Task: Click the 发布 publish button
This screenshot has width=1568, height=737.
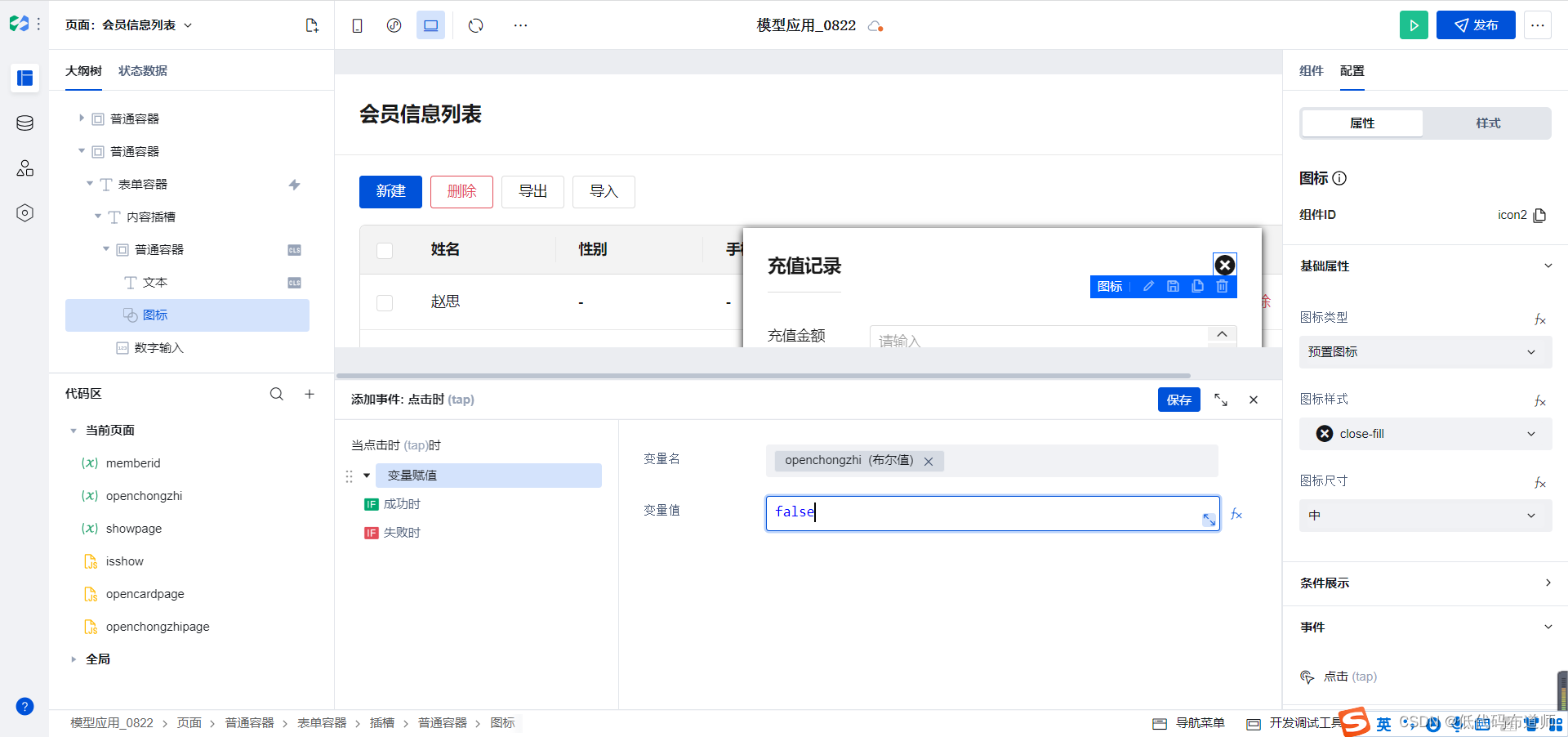Action: (x=1476, y=25)
